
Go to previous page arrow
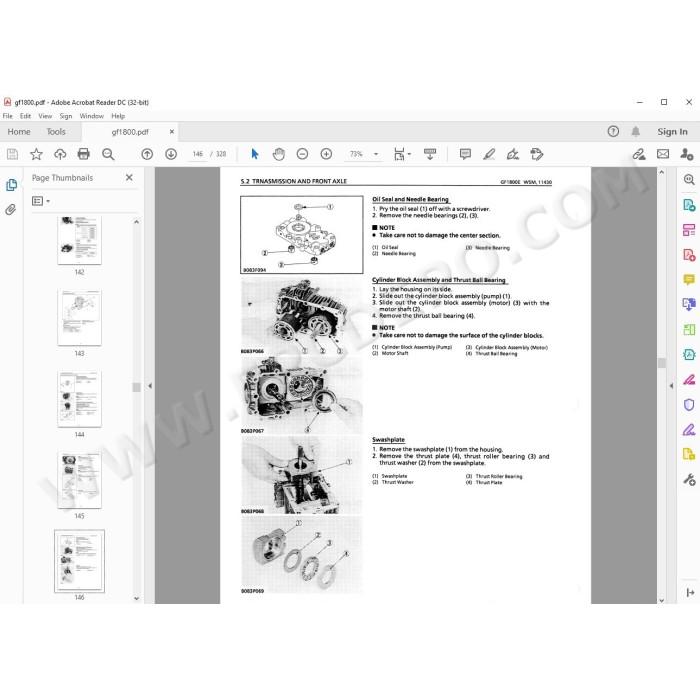coord(147,154)
